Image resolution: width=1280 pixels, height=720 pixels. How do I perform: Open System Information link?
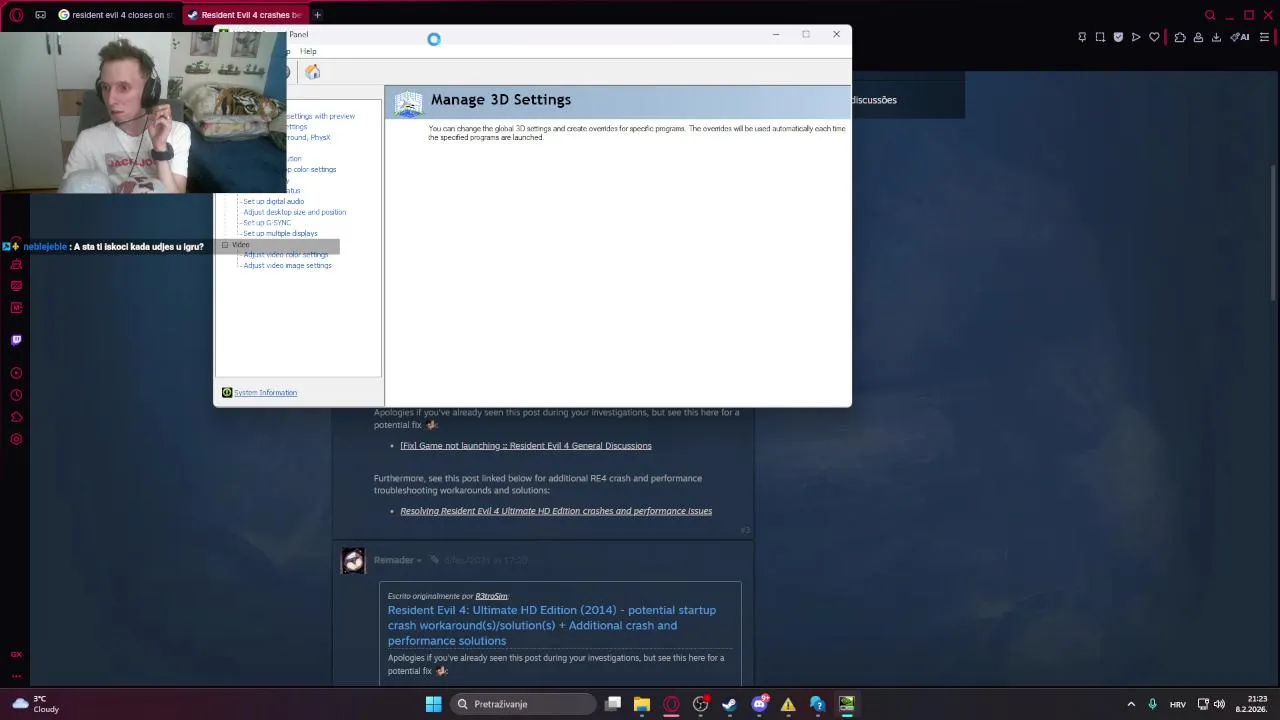[x=265, y=393]
